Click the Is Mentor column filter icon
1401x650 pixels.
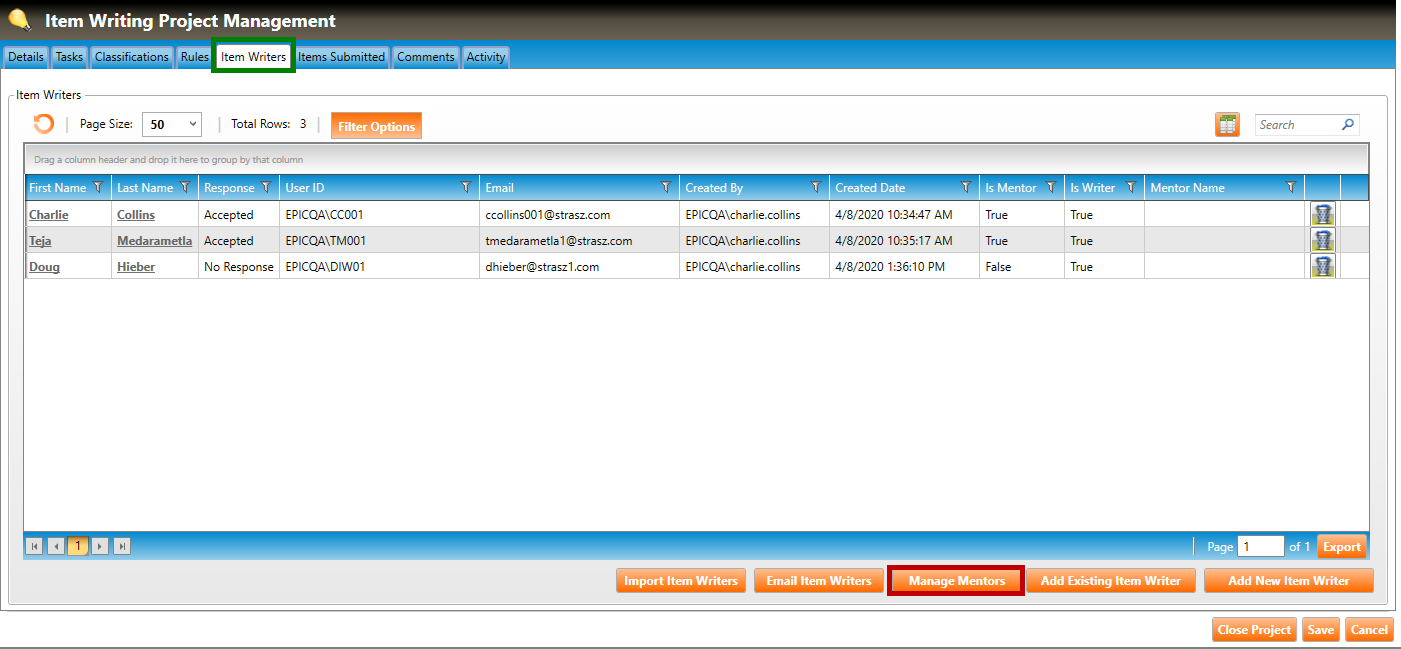coord(1050,187)
